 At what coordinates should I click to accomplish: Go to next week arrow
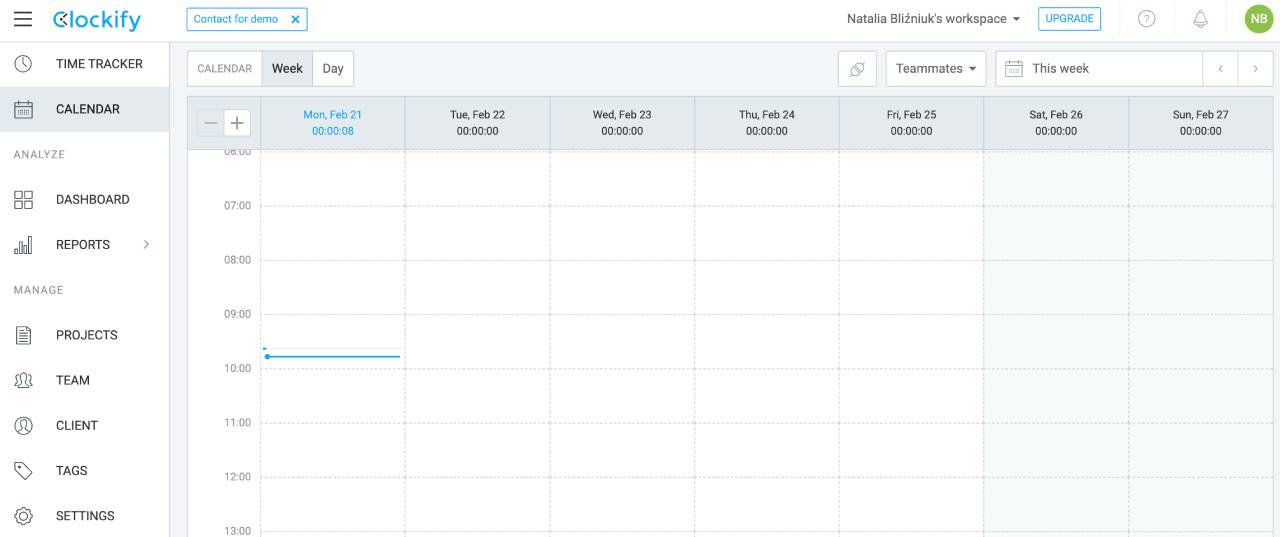(x=1255, y=69)
